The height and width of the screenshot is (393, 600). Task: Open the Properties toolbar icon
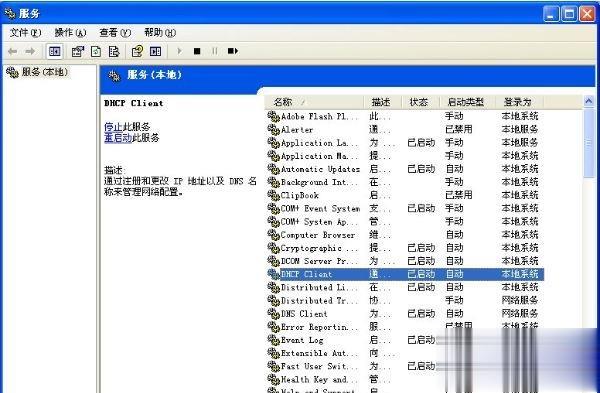pyautogui.click(x=78, y=51)
